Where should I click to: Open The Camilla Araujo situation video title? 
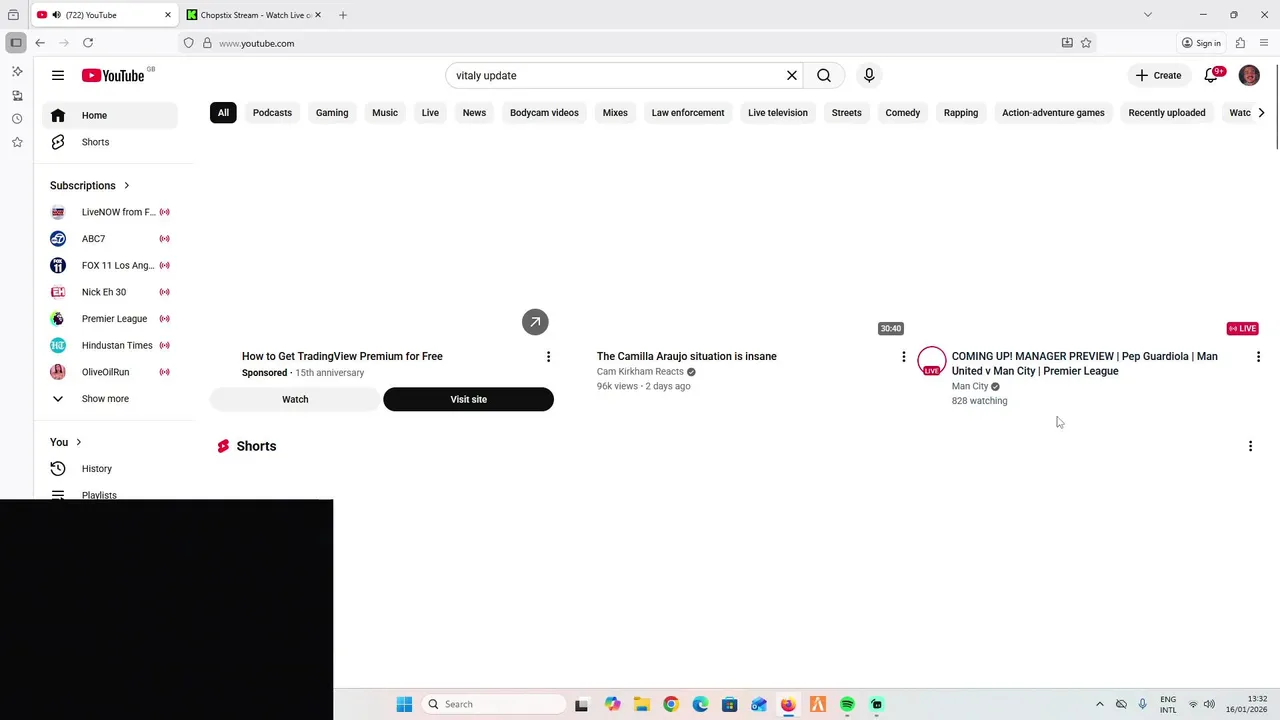click(x=687, y=356)
